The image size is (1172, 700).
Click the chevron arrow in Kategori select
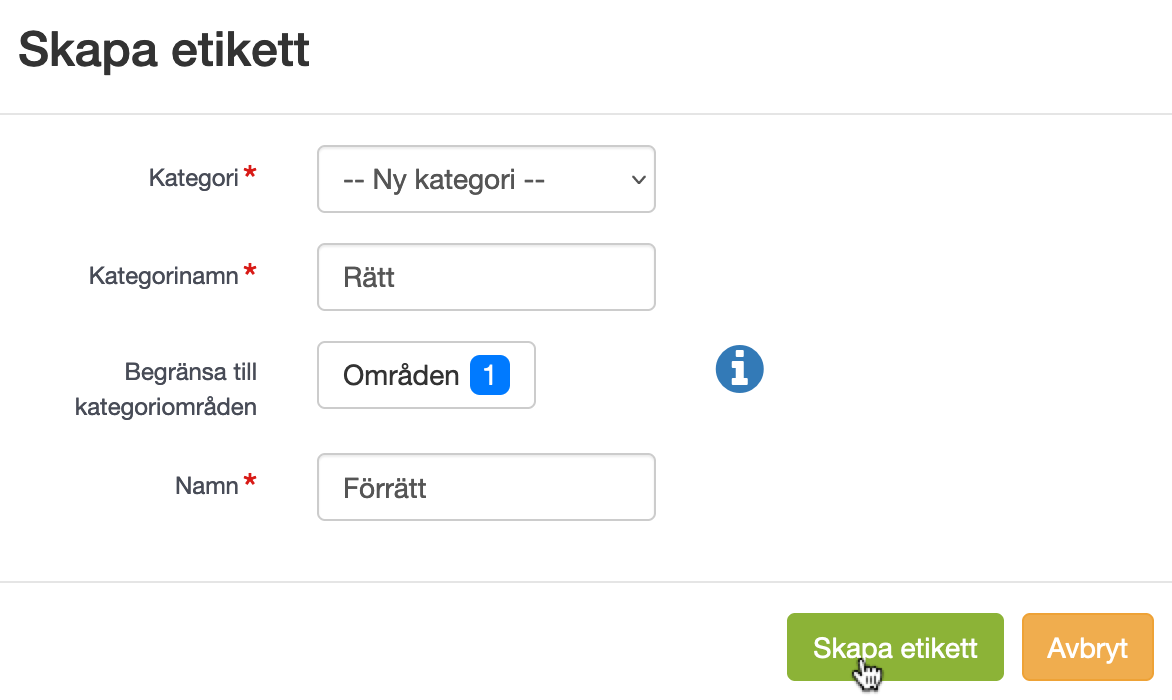click(x=638, y=180)
